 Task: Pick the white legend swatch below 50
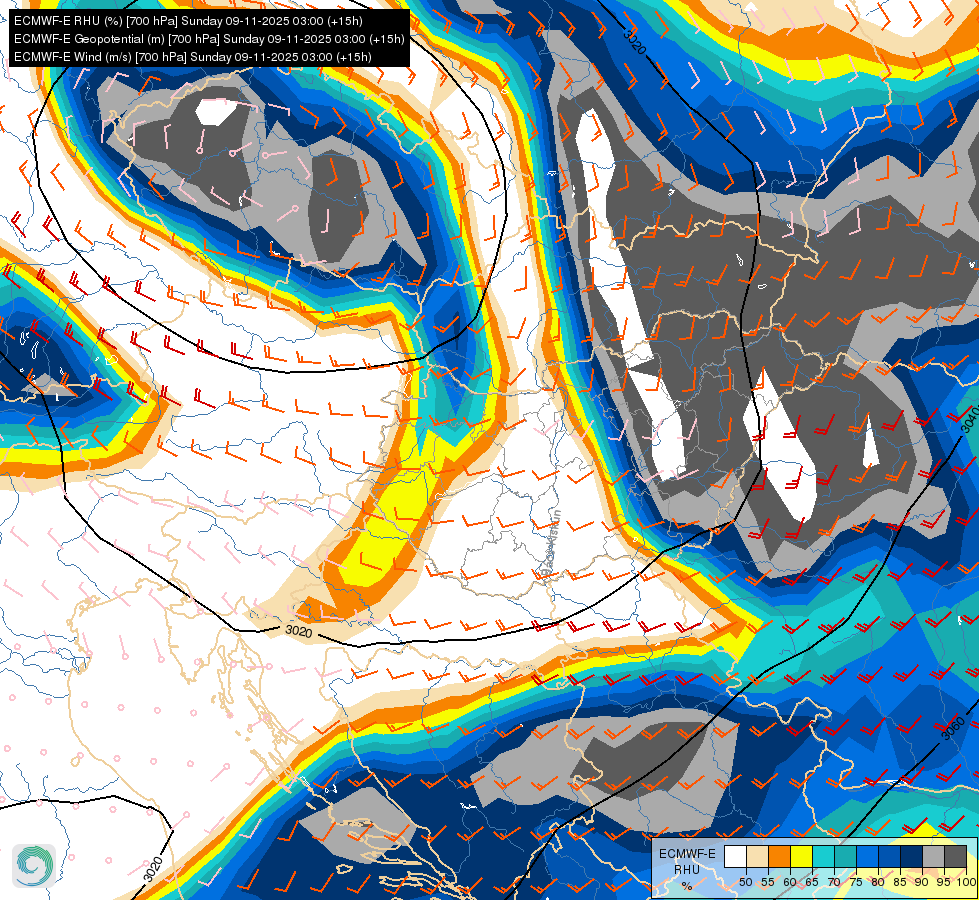pos(735,856)
